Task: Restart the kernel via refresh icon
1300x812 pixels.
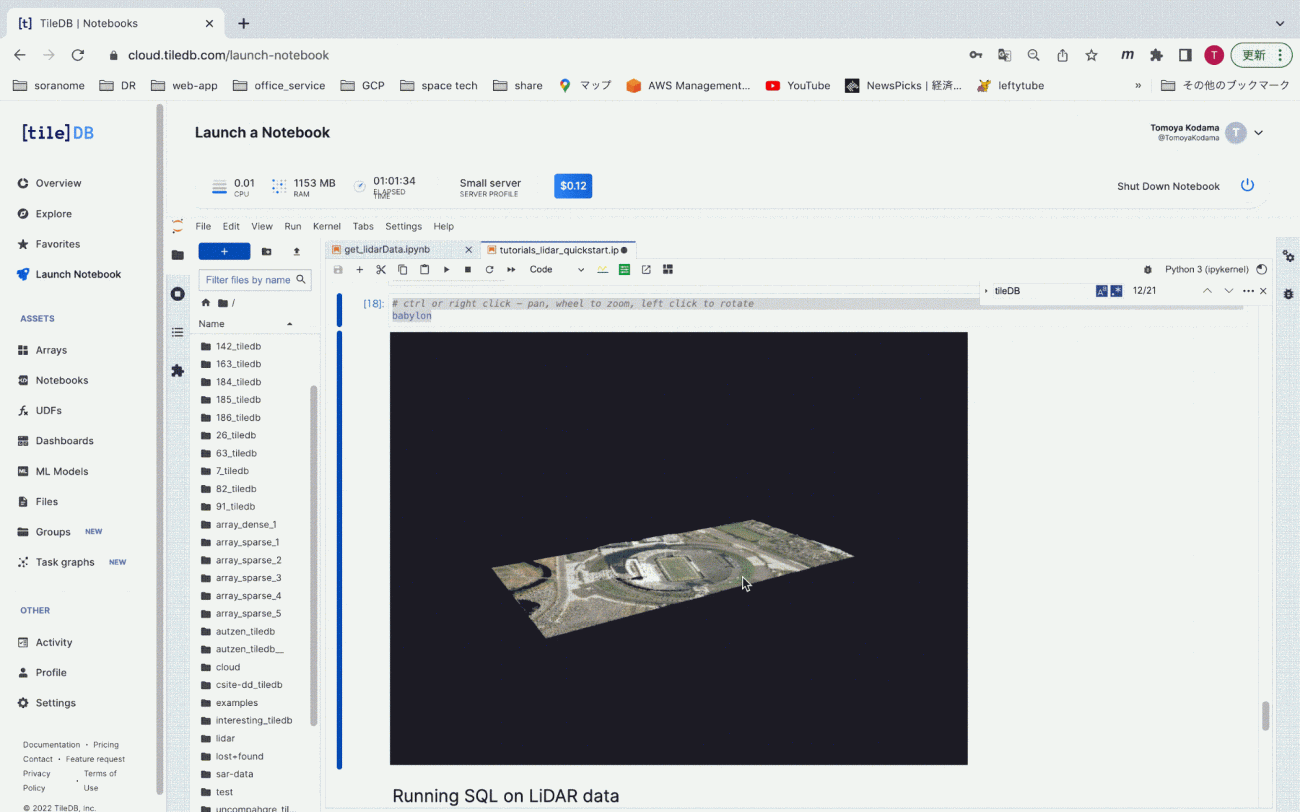Action: coord(489,269)
